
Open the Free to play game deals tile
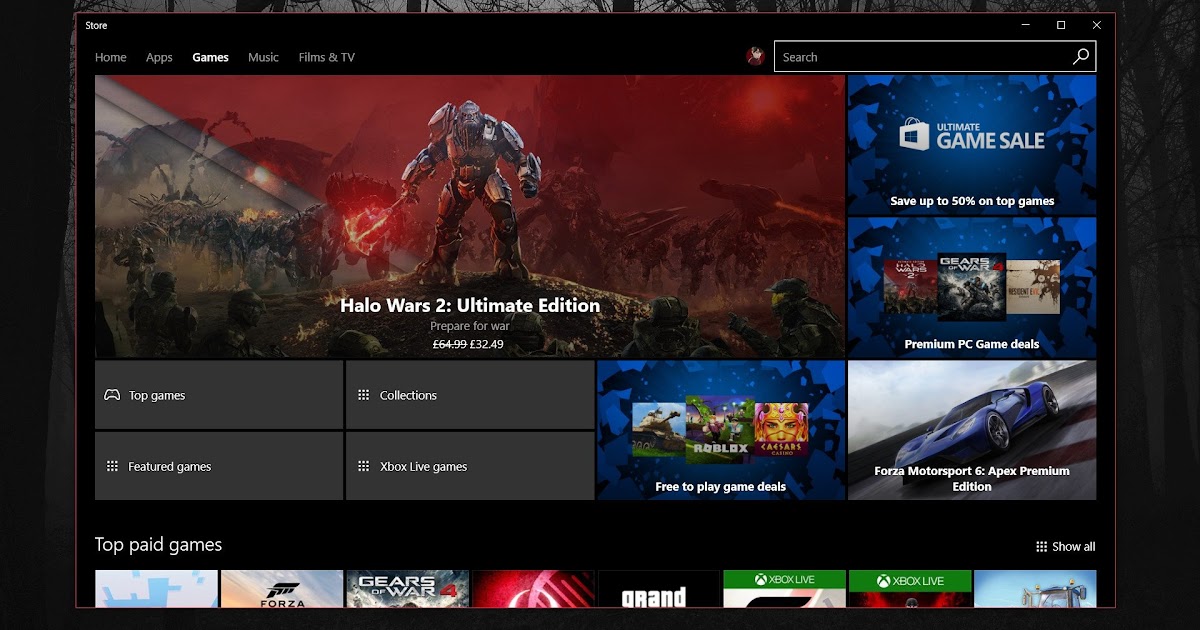click(721, 430)
